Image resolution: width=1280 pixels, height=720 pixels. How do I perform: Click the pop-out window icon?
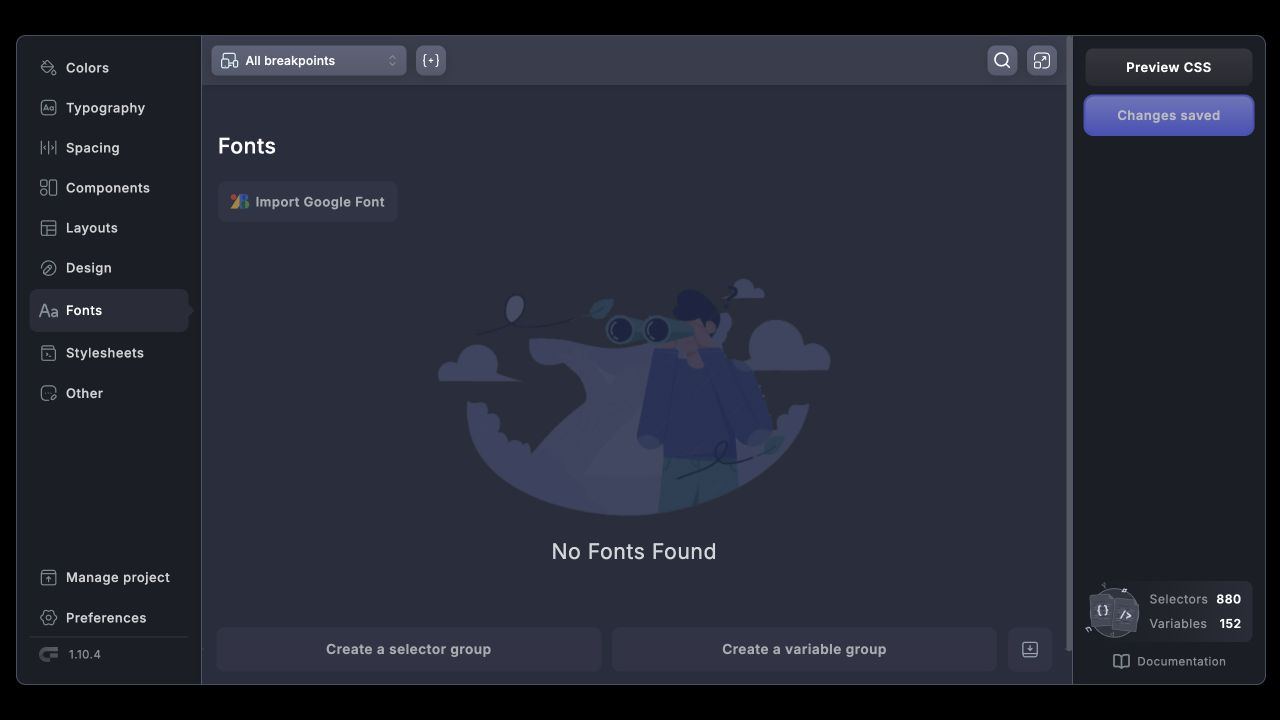point(1042,61)
